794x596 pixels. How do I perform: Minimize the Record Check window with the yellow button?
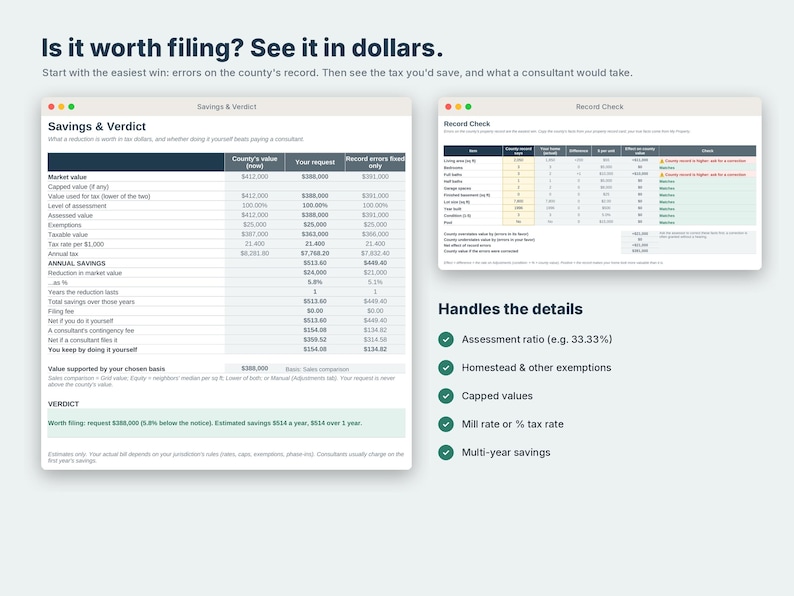458,107
